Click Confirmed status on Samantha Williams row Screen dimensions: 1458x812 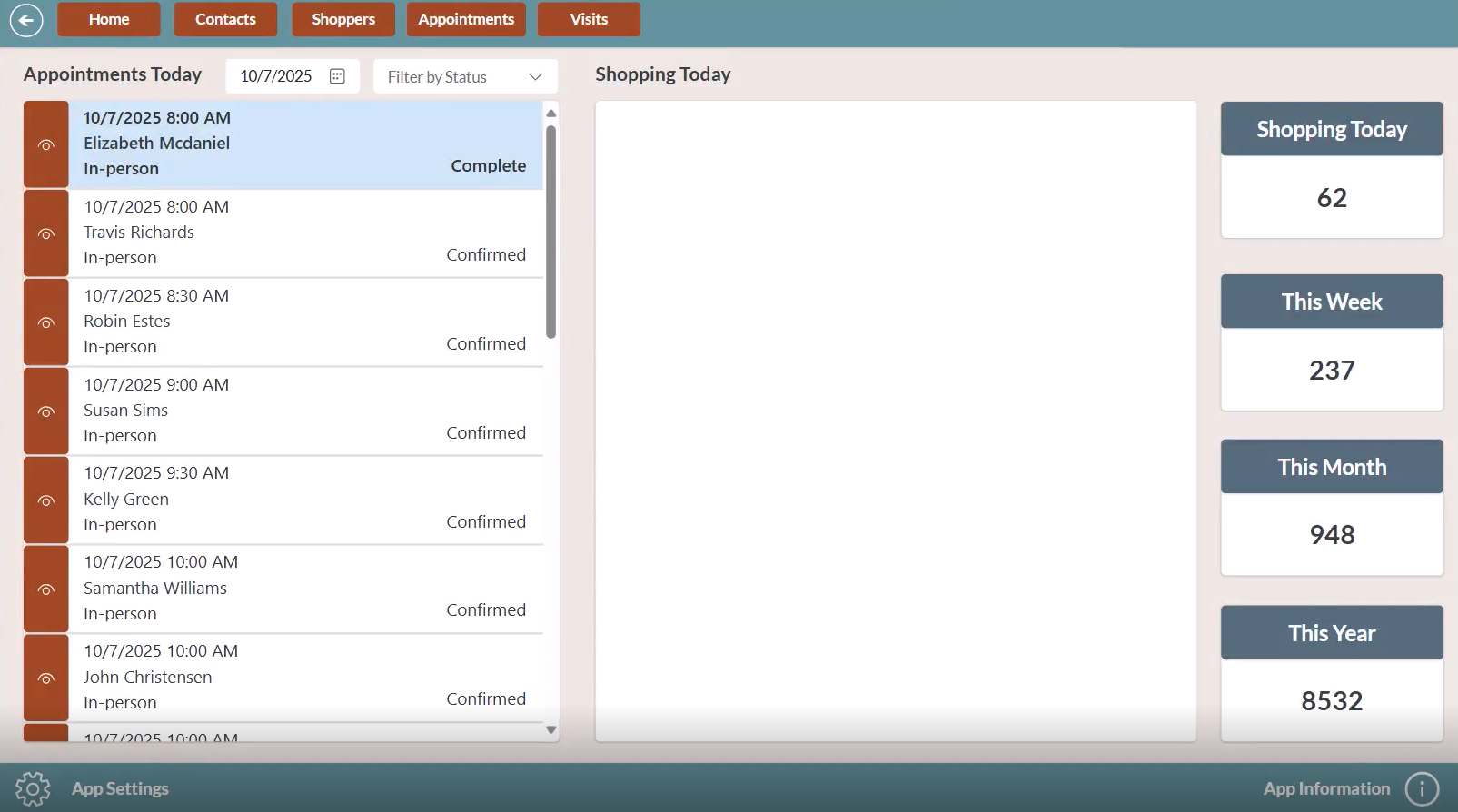[x=486, y=609]
